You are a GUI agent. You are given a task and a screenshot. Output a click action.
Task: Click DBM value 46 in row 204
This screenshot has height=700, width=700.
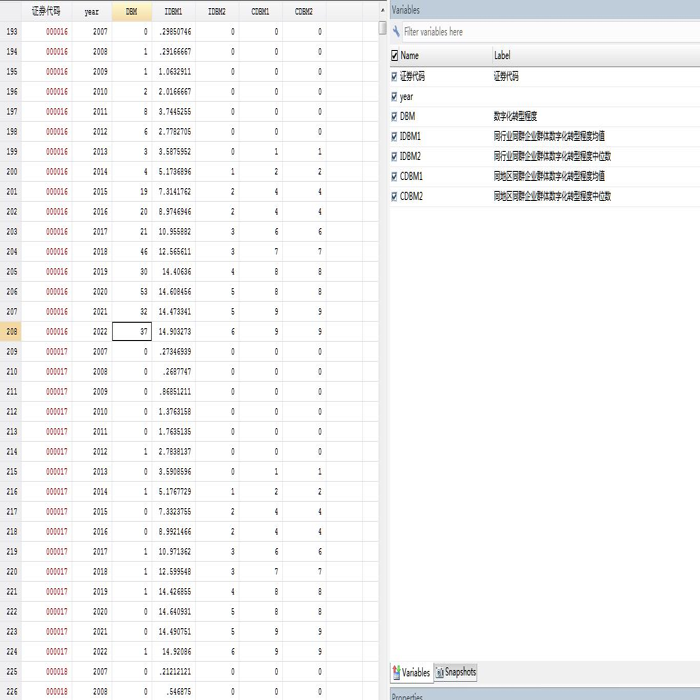(132, 251)
